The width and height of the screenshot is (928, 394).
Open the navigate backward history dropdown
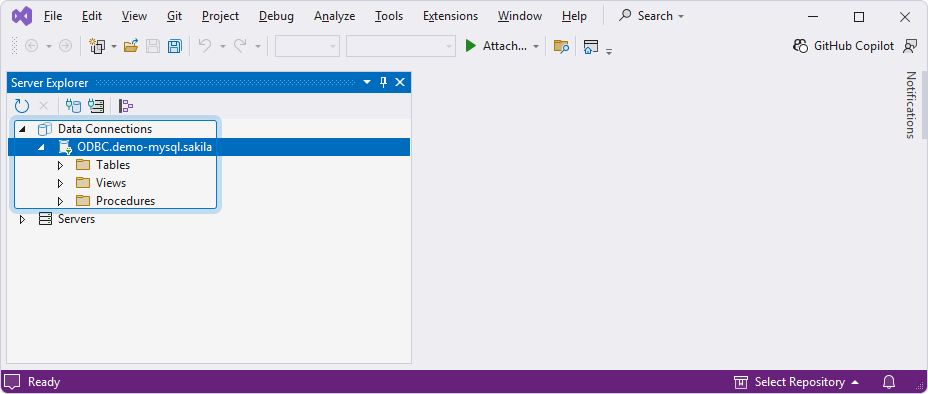(49, 46)
